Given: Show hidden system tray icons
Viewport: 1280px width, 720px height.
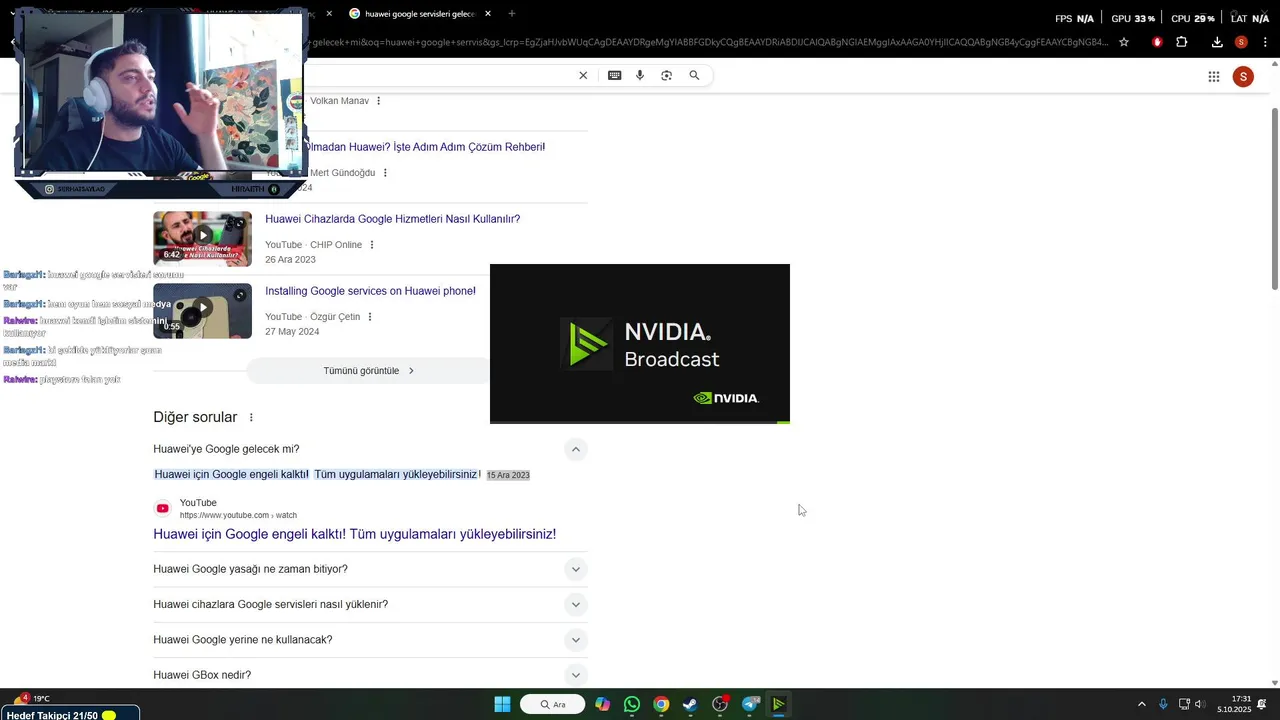Looking at the screenshot, I should (1142, 704).
